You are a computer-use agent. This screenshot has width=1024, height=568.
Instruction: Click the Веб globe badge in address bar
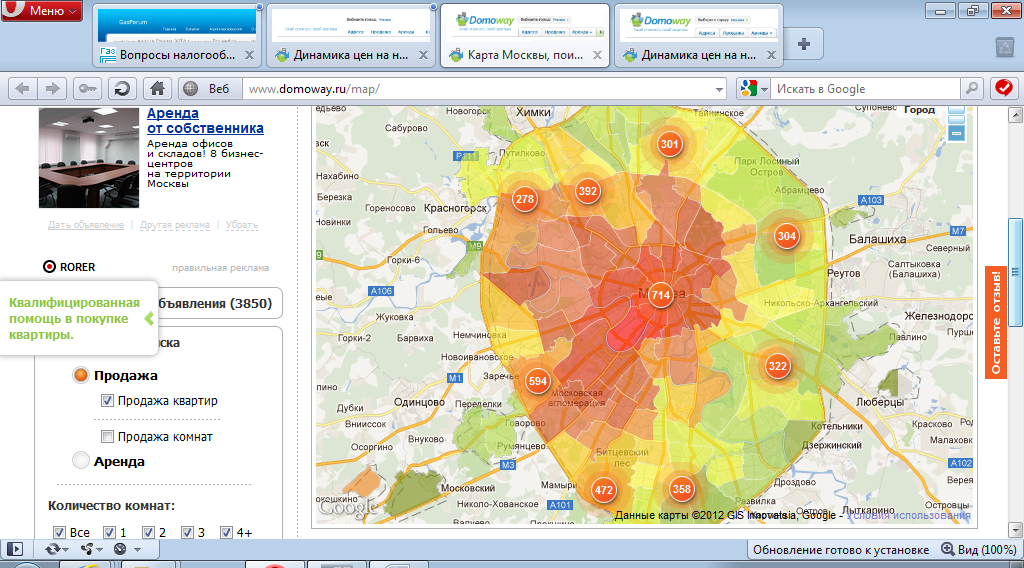coord(208,89)
